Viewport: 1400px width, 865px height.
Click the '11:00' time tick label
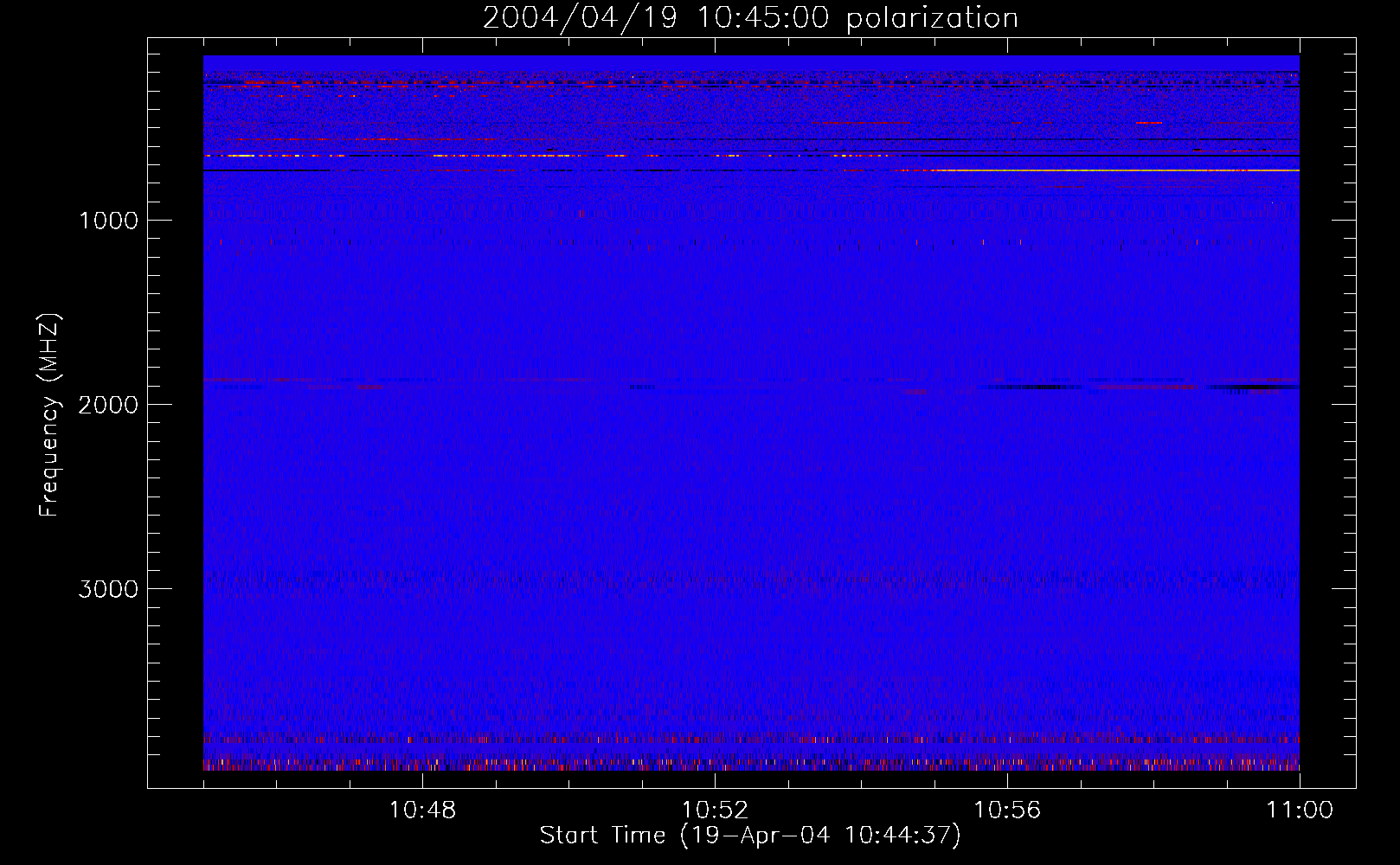[x=1300, y=811]
